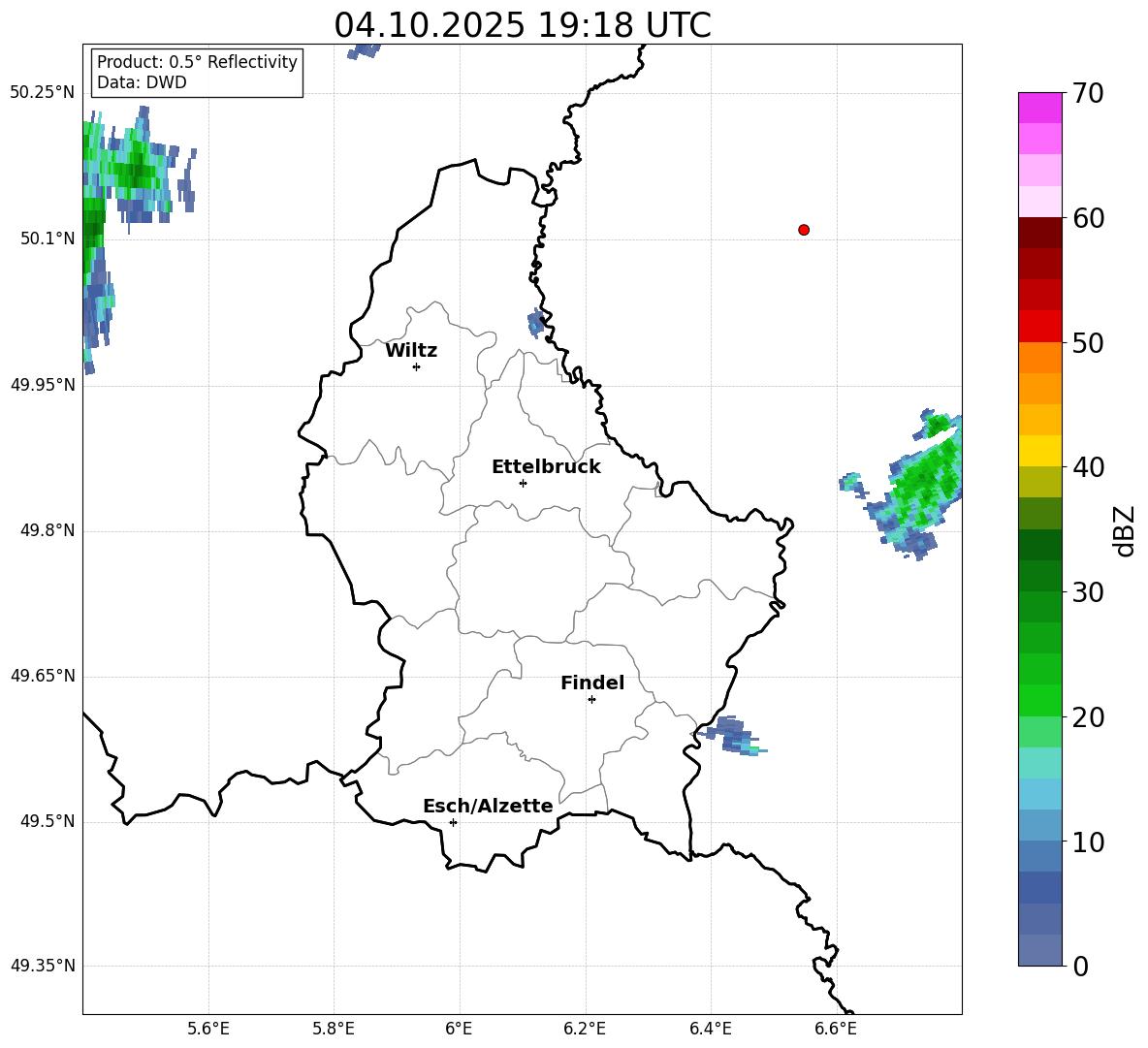
Task: Click the small blue echo on northeast border
Action: pyautogui.click(x=536, y=323)
